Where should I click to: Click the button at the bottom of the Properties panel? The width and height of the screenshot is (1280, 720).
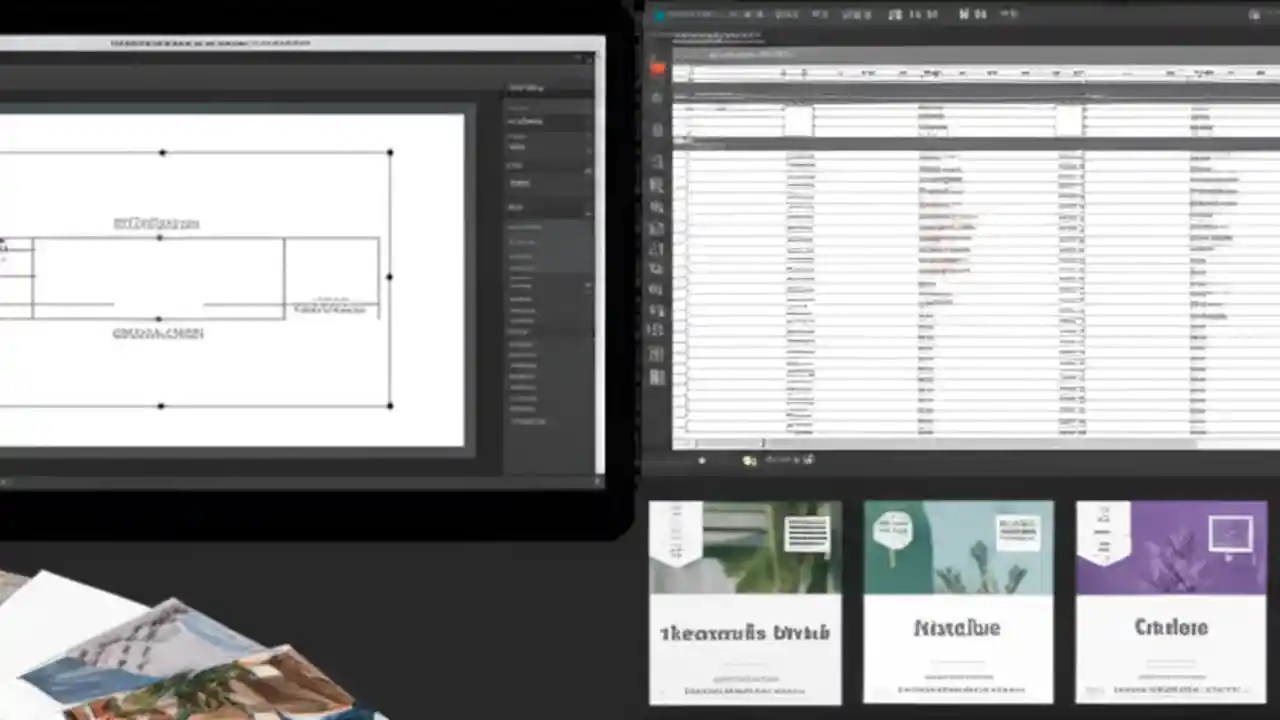pyautogui.click(x=540, y=422)
